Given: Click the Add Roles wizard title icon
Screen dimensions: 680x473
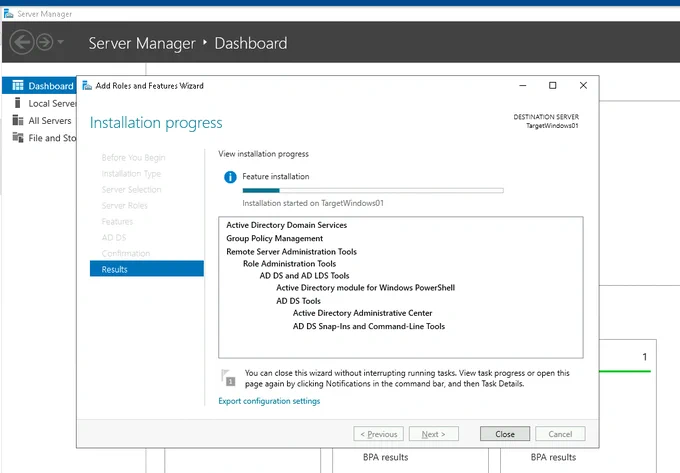Looking at the screenshot, I should pos(87,85).
